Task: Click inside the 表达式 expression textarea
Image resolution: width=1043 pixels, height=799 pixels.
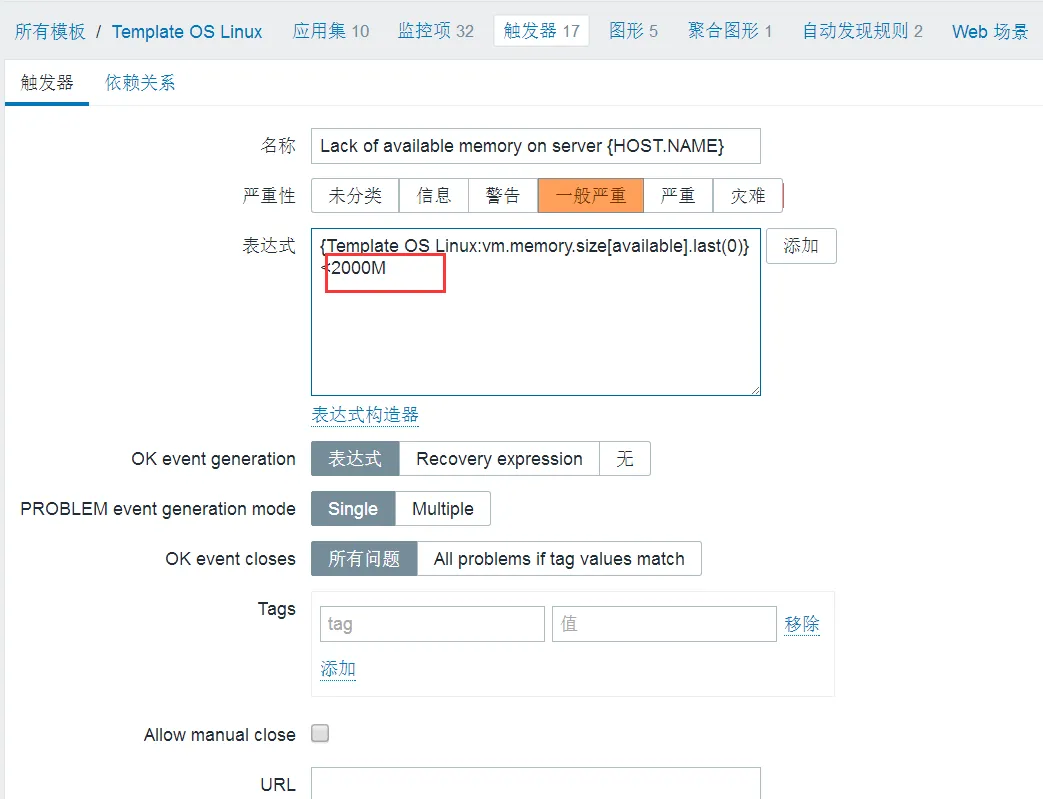Action: click(535, 312)
